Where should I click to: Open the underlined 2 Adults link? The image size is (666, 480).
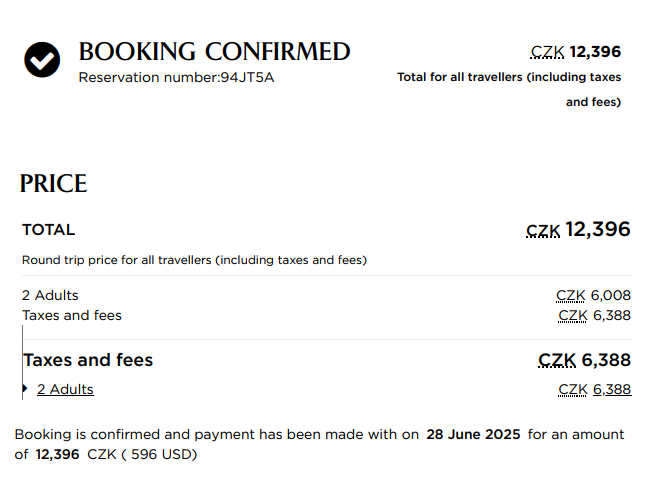pyautogui.click(x=65, y=389)
